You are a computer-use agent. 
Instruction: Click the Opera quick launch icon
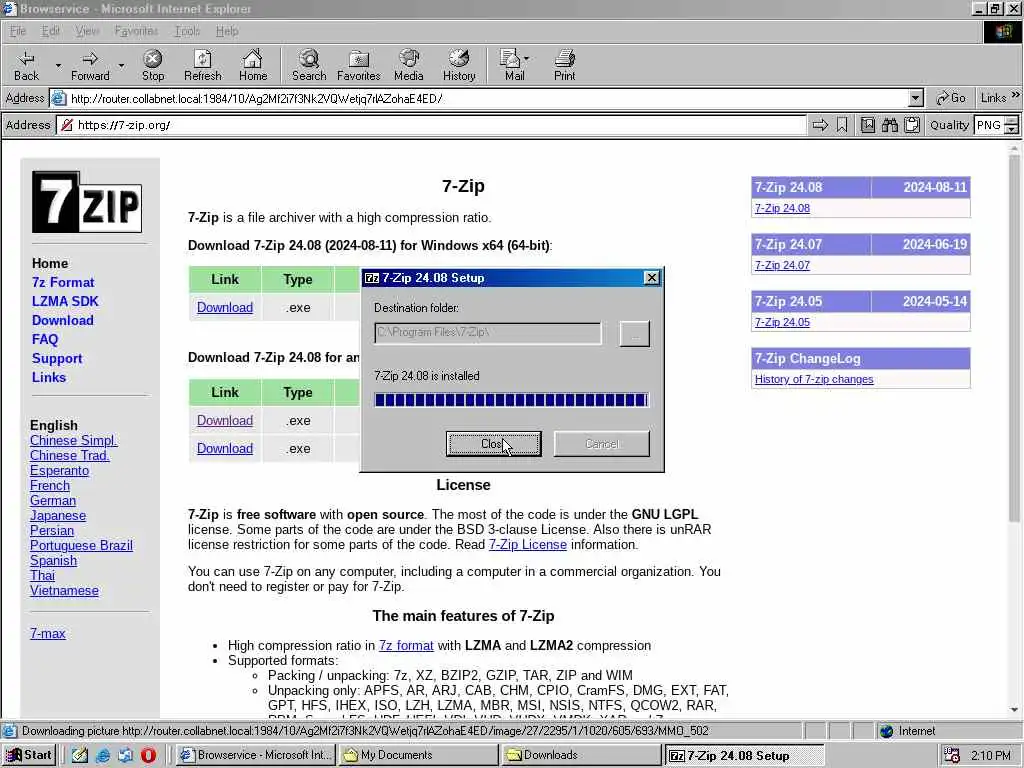148,755
